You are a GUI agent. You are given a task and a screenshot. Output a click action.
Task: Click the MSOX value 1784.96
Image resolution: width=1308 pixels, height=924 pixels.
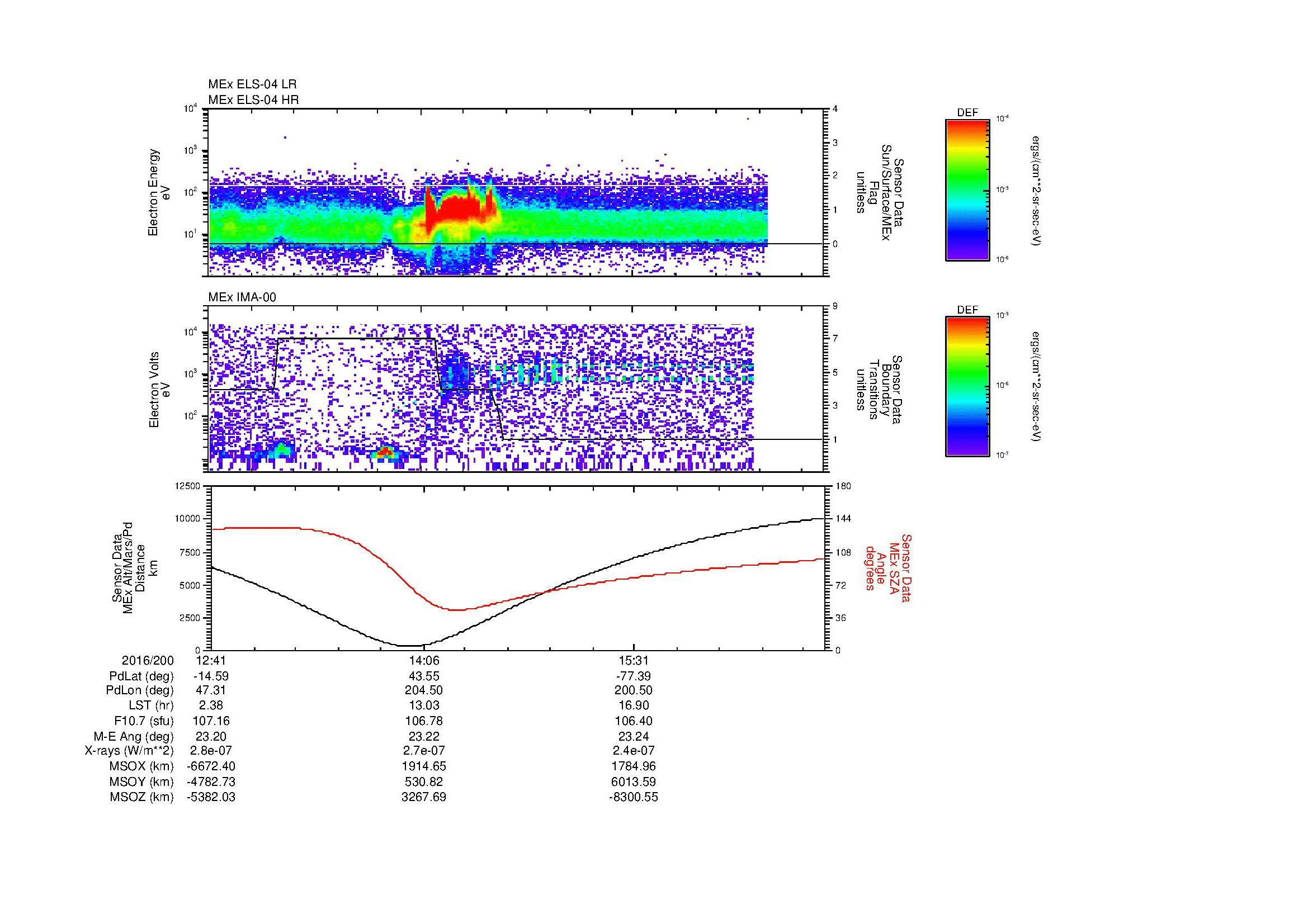tap(634, 766)
